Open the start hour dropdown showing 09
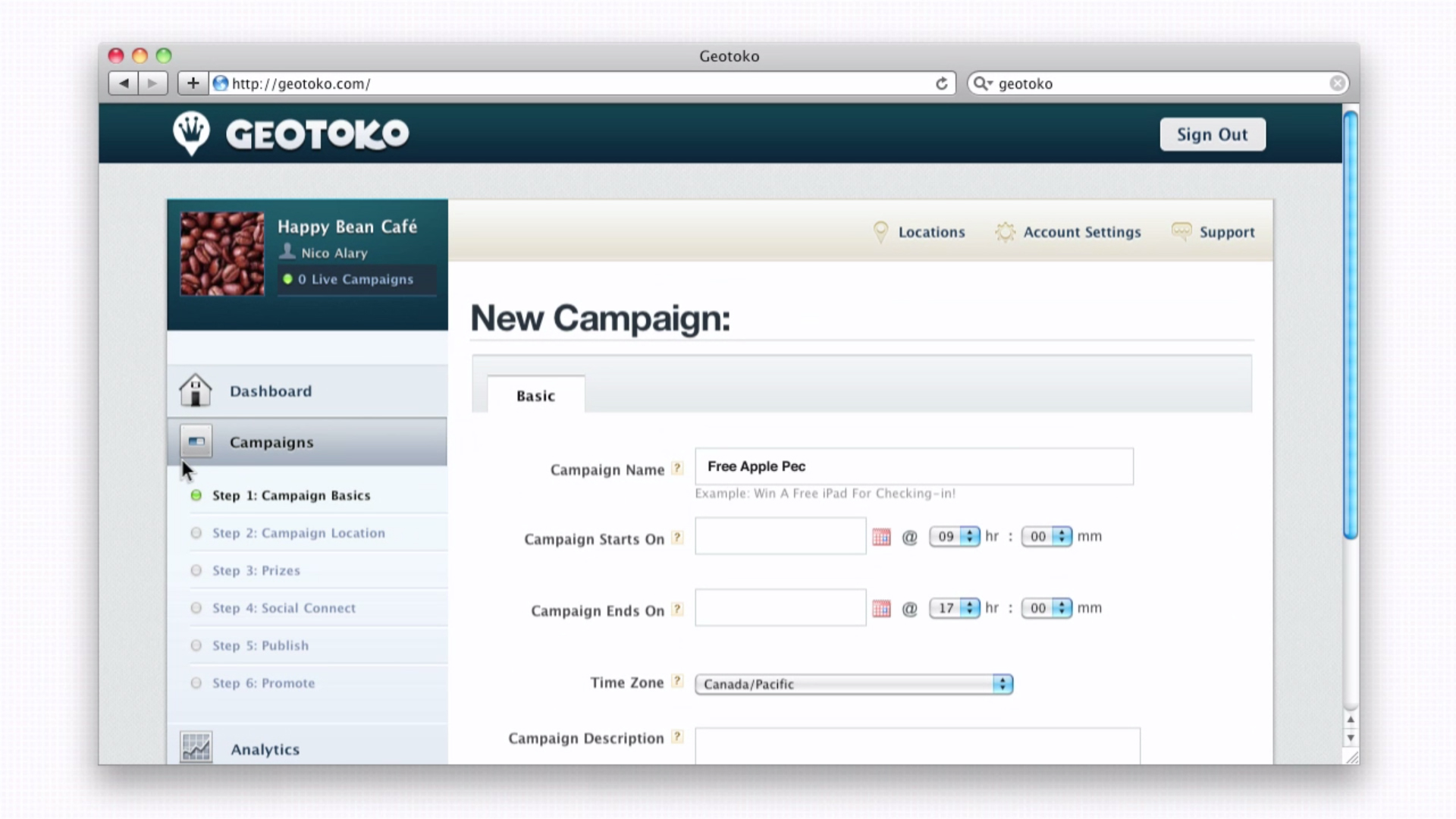This screenshot has height=819, width=1456. [x=955, y=536]
